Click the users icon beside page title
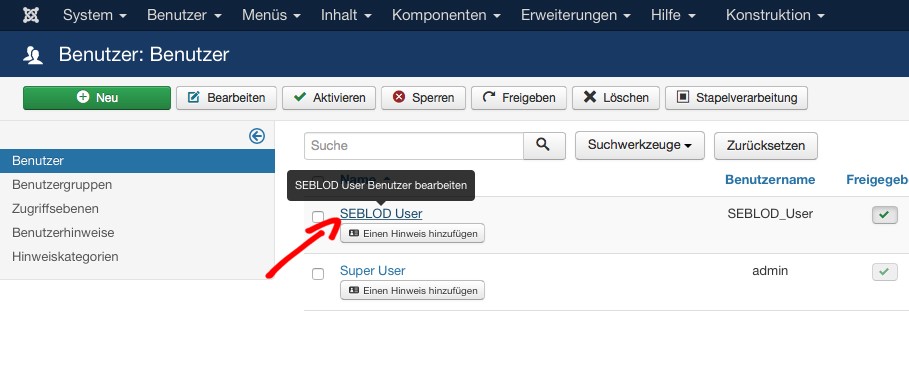The image size is (909, 392). [33, 55]
